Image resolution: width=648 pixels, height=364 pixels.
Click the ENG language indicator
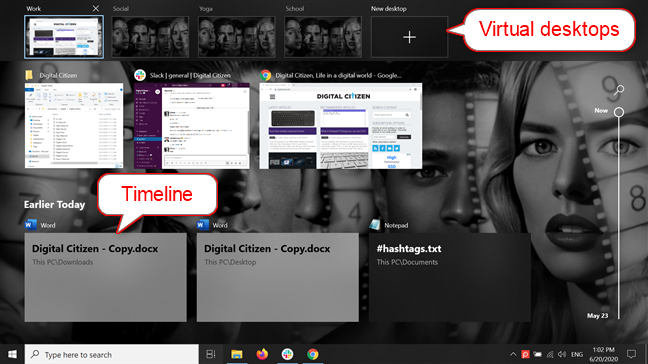point(577,354)
